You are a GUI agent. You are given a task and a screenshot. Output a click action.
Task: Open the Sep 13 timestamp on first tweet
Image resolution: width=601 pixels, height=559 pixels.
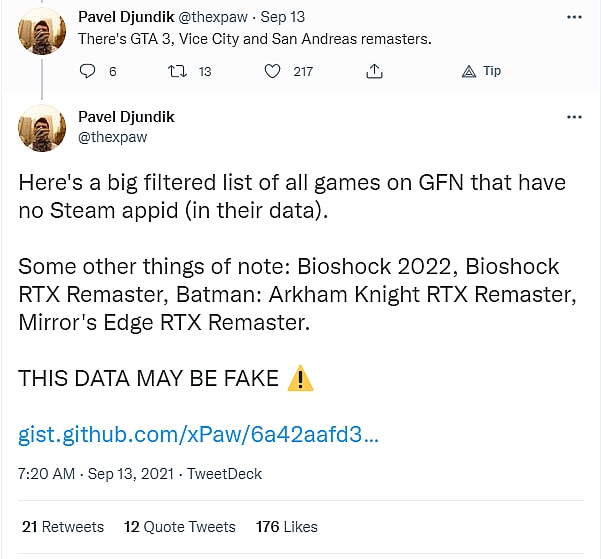286,18
